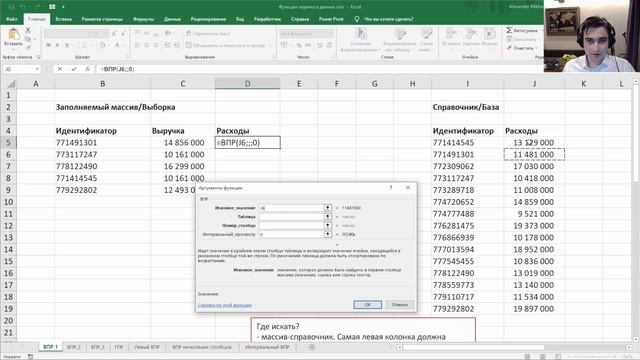Screen dimensions: 640x360
Task: Switch to sheet Интервальный ВПР
Action: click(267, 347)
